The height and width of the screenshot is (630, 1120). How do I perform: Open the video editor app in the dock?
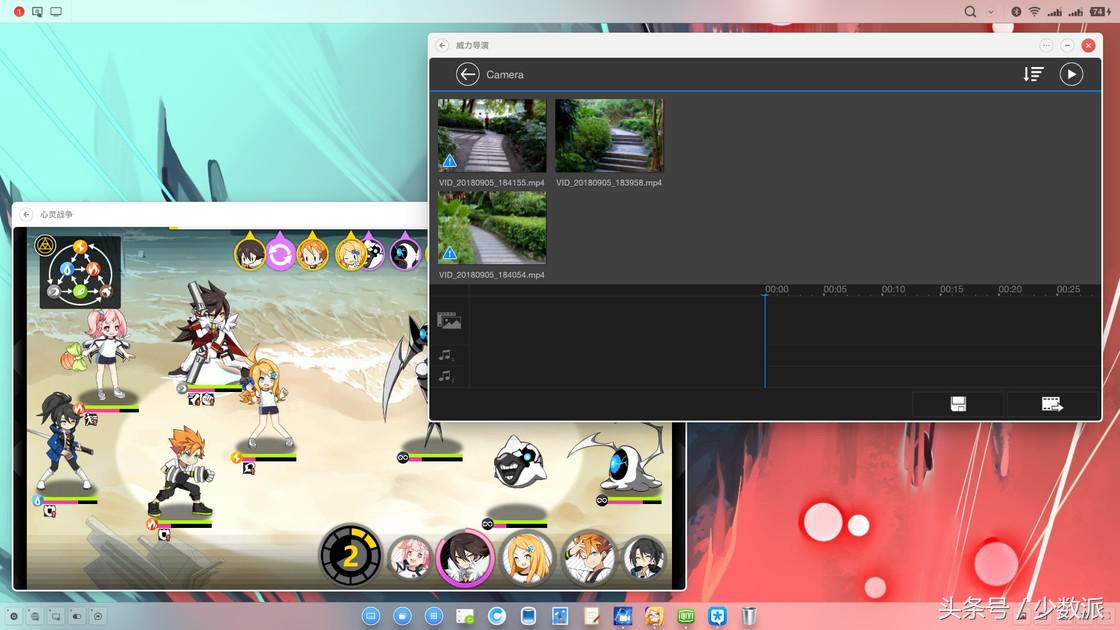pos(622,616)
